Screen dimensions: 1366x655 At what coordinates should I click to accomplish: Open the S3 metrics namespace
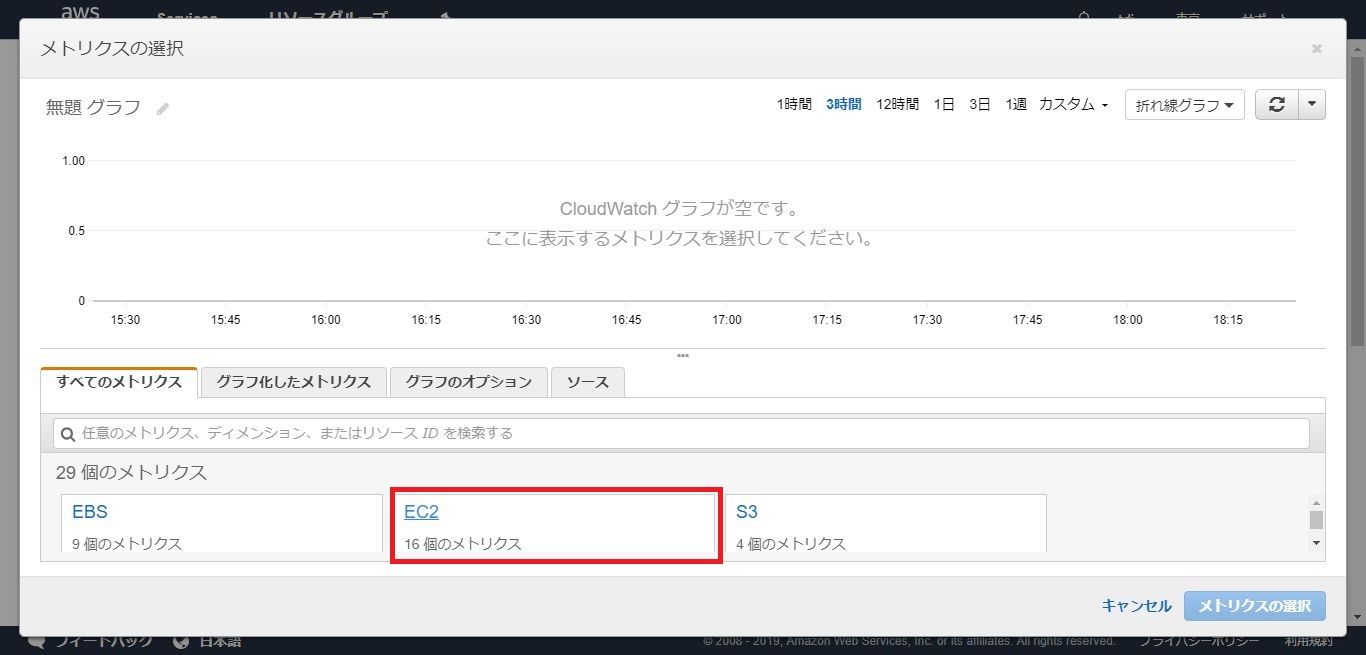(747, 512)
